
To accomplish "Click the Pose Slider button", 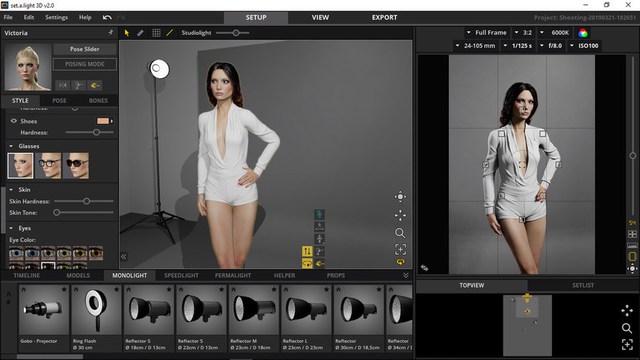I will click(84, 49).
